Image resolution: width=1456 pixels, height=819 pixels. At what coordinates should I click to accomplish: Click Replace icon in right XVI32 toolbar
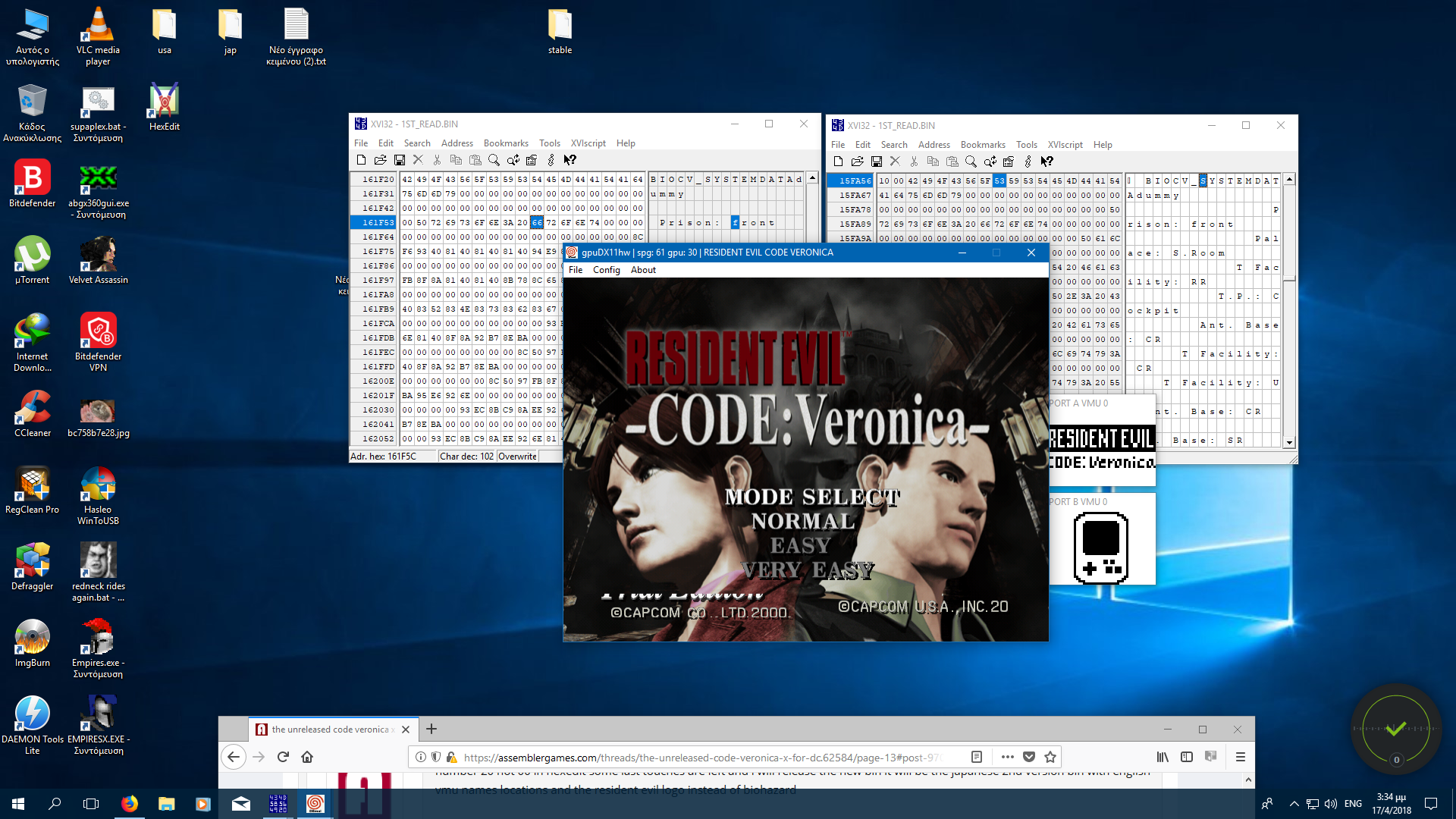(x=990, y=162)
